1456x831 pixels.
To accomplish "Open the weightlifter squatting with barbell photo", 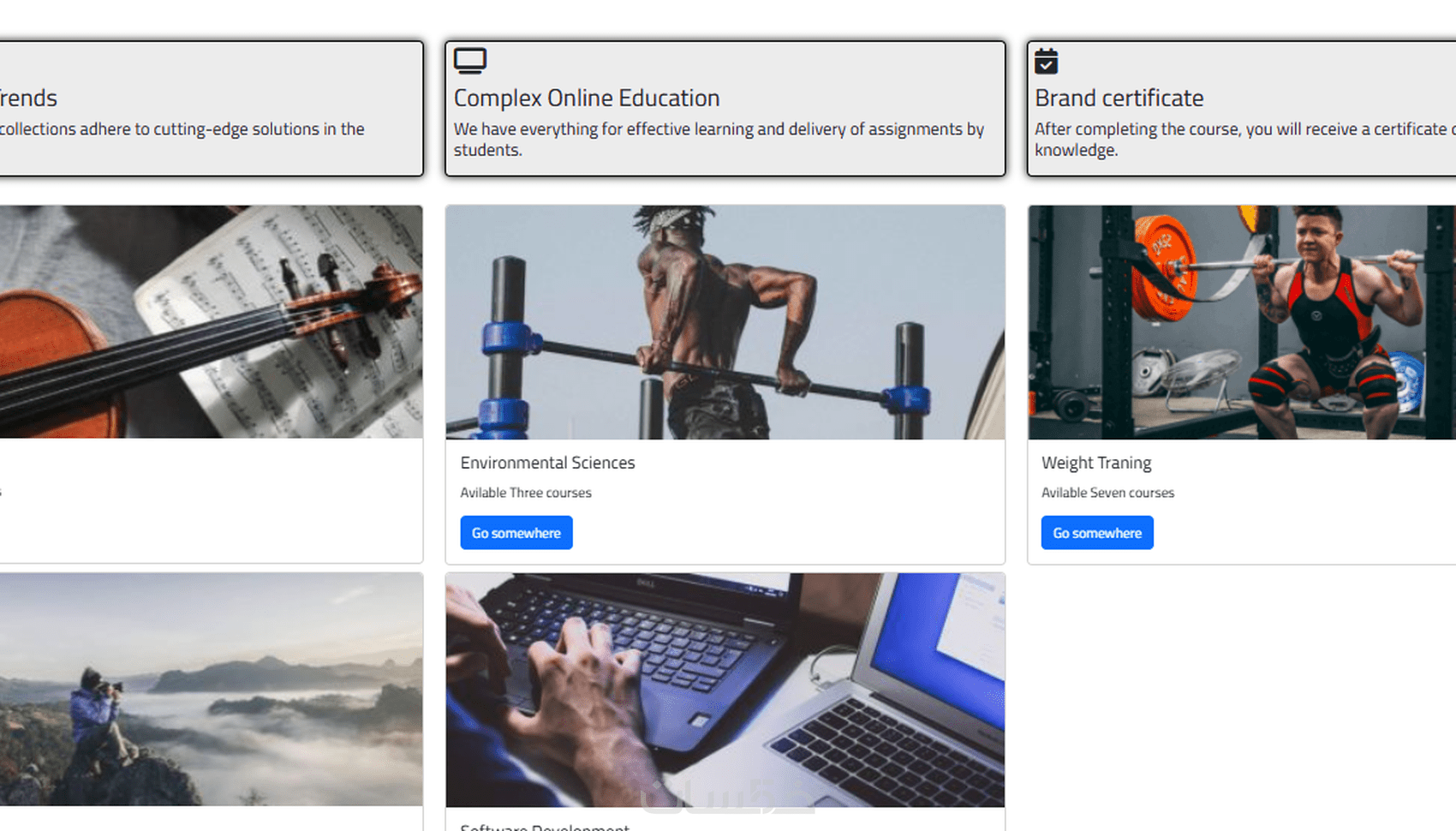I will point(1242,322).
